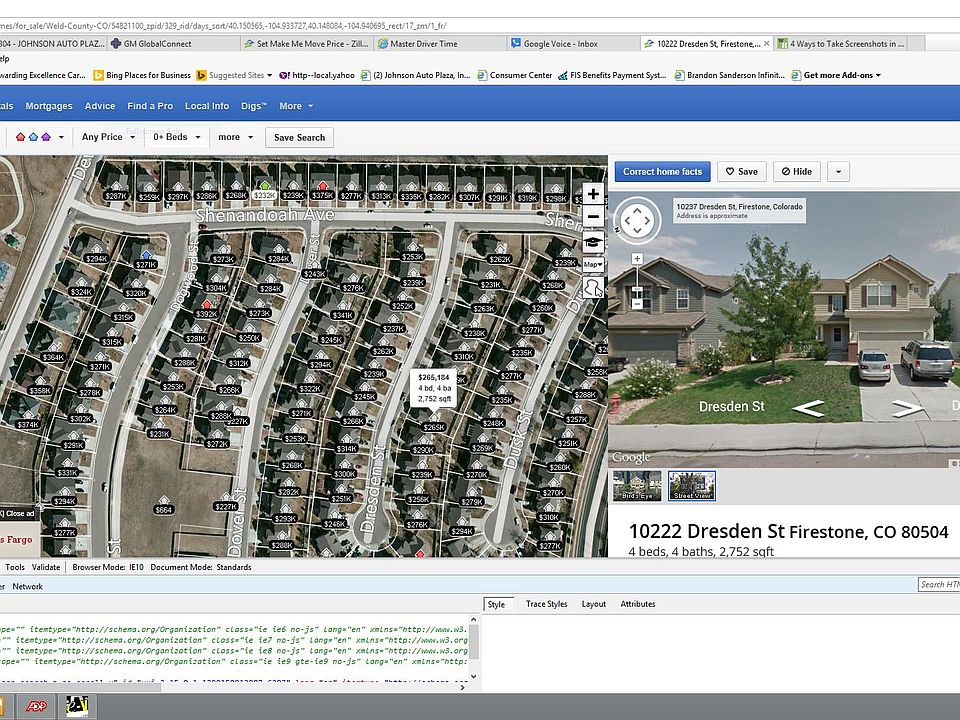Zoom in on the Street View image
Screen dimensions: 960x720
click(637, 259)
